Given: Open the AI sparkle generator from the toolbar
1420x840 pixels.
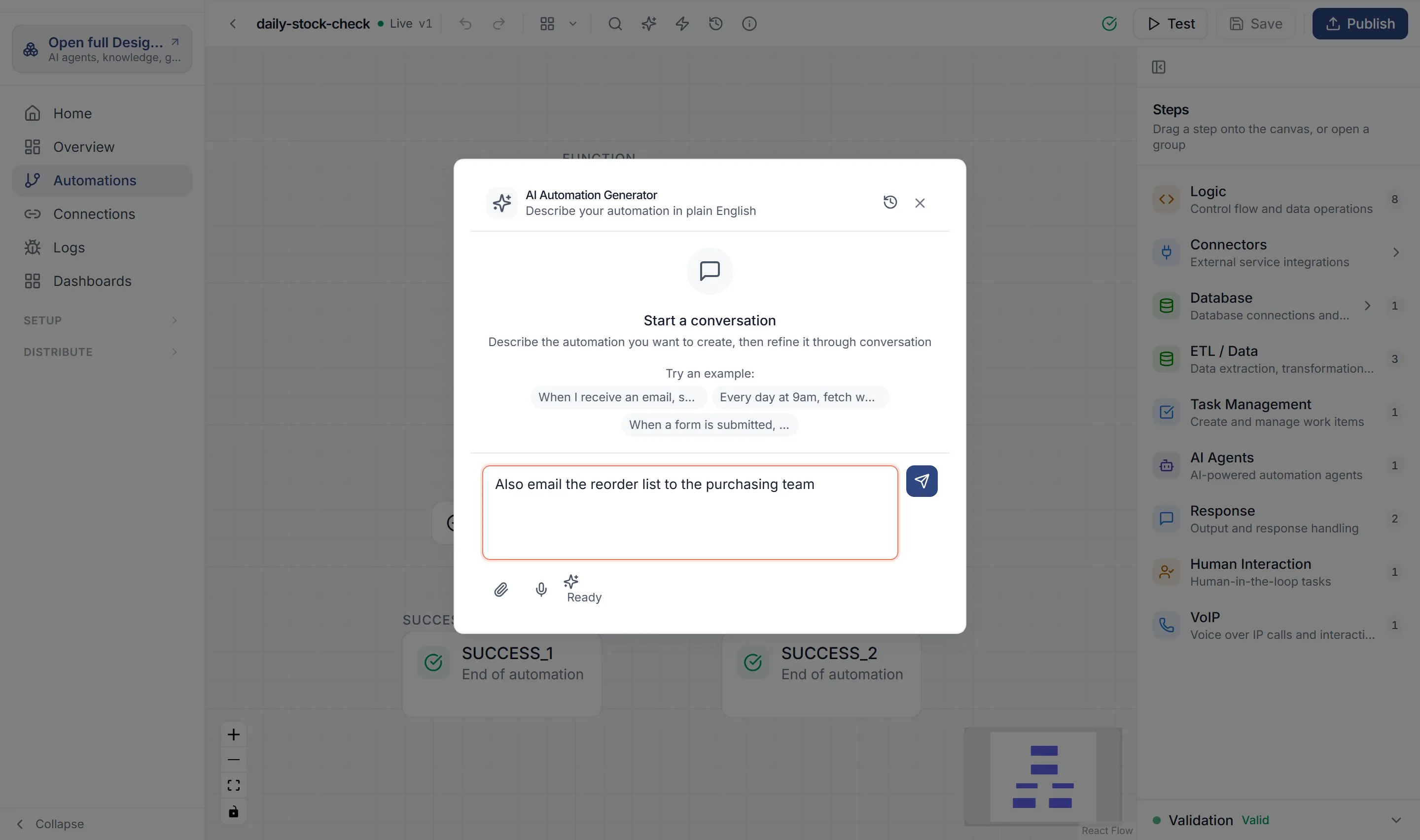Looking at the screenshot, I should [648, 24].
